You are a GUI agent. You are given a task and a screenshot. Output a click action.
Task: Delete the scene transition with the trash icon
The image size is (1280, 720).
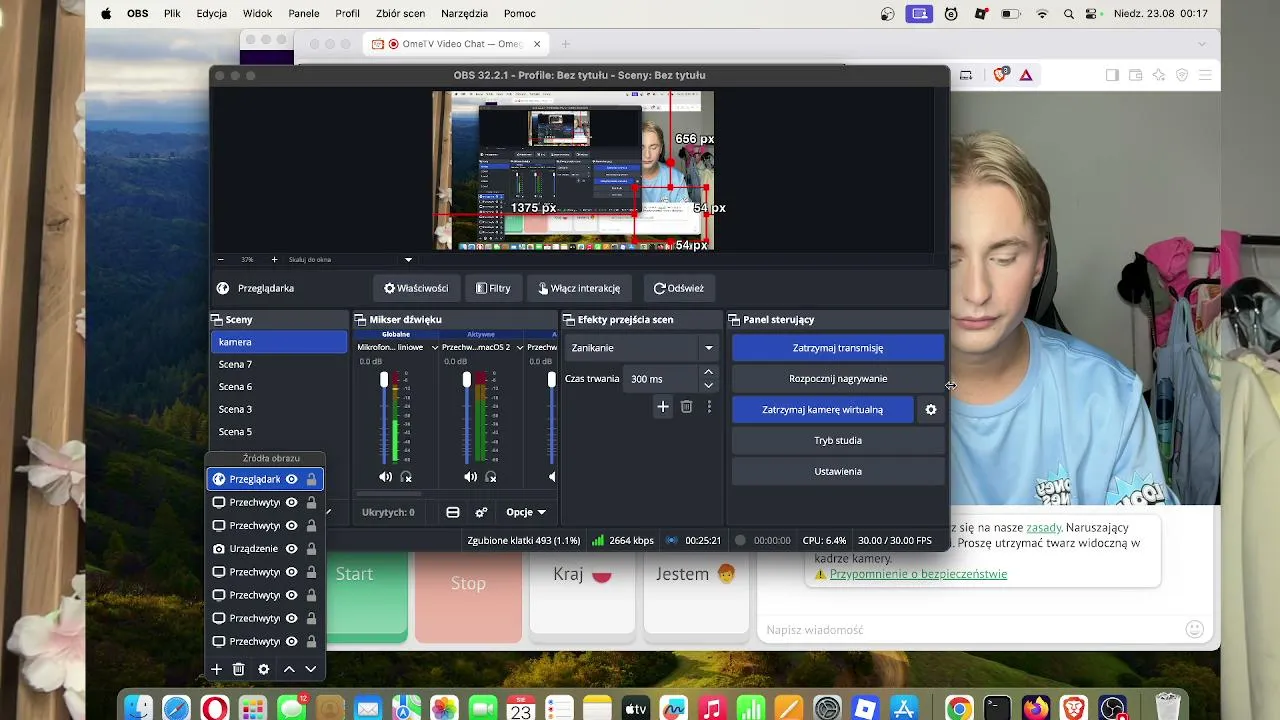click(686, 406)
